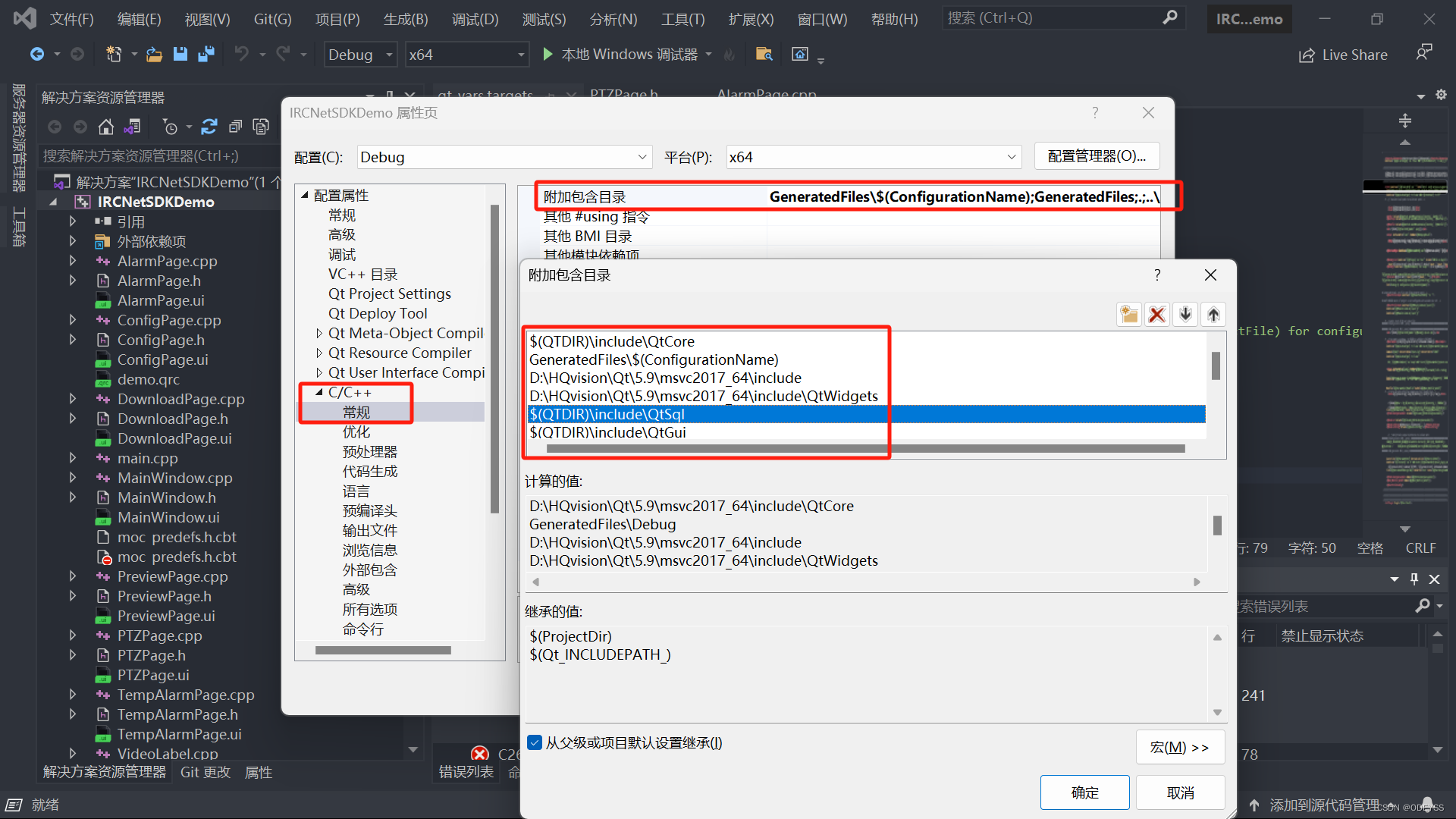Screen dimensions: 1456x819
Task: Click the Navigate Backward arrow in toolbar
Action: (x=36, y=54)
